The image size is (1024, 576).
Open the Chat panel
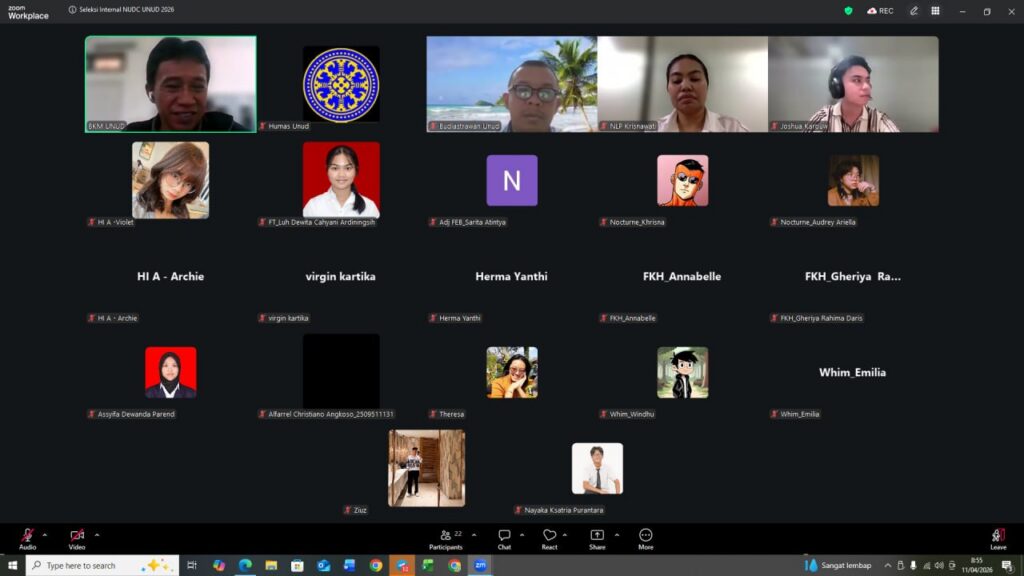504,537
